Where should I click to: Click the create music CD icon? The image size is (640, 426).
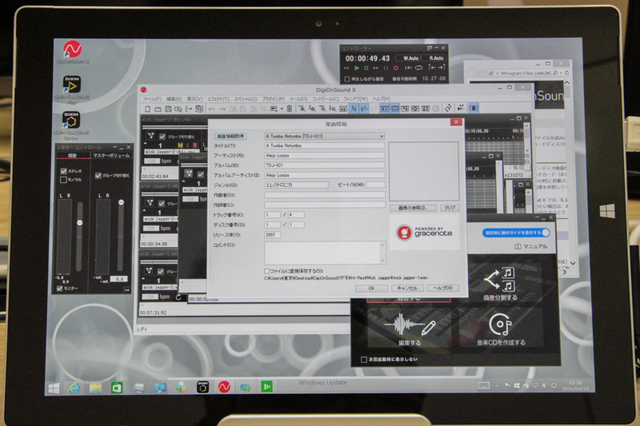[x=500, y=325]
